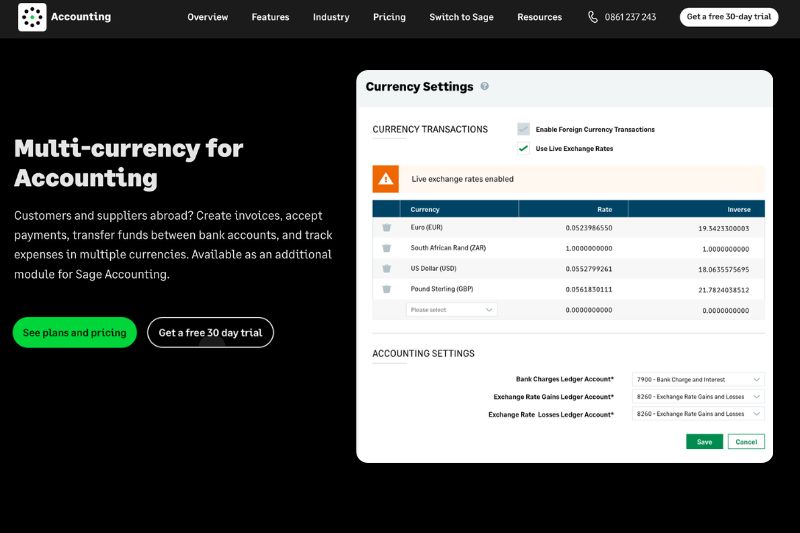
Task: Click the South African Rand (ZAR) name
Action: click(448, 248)
